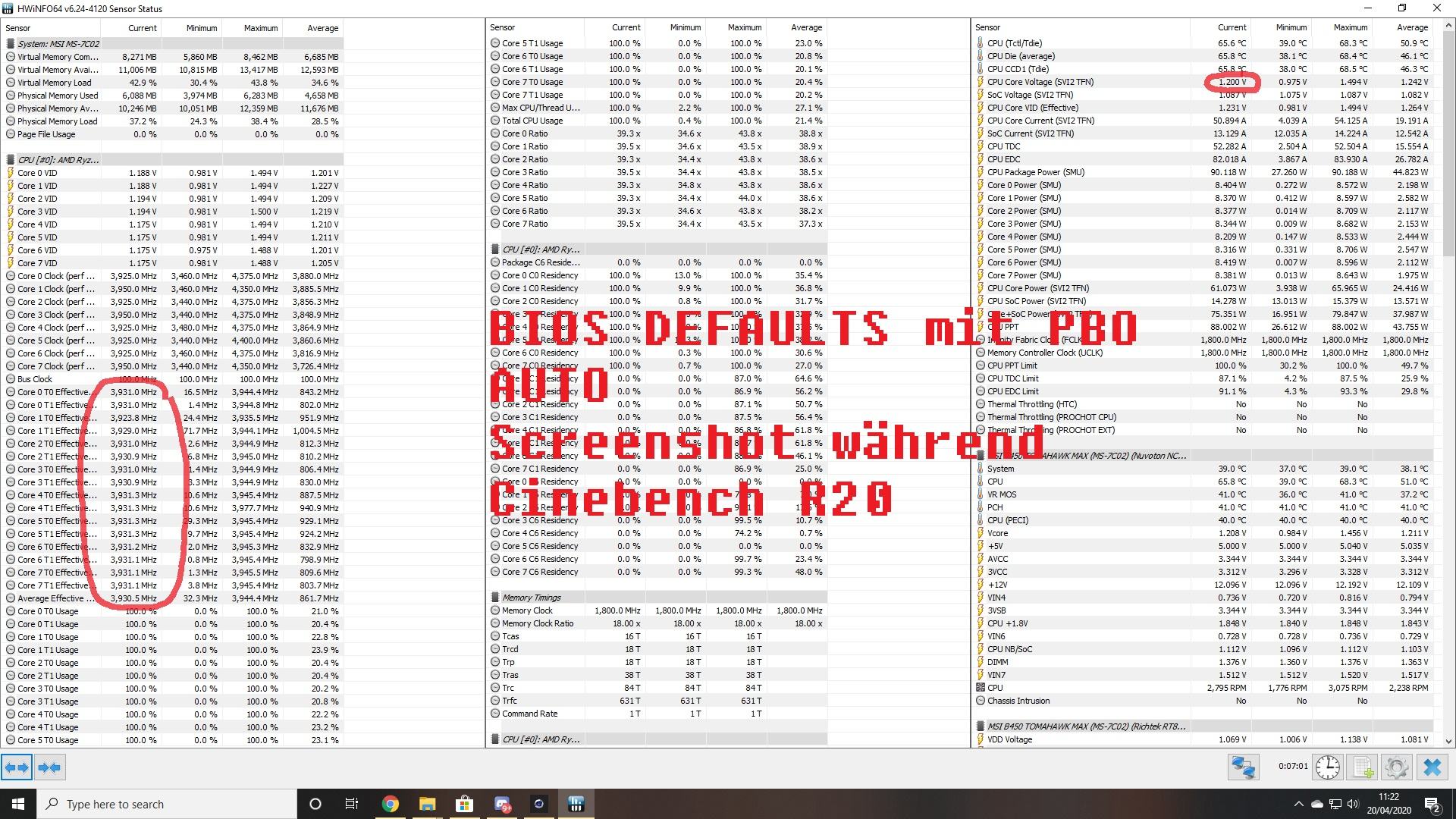
Task: Close sensors with the blue X button
Action: pos(1432,767)
